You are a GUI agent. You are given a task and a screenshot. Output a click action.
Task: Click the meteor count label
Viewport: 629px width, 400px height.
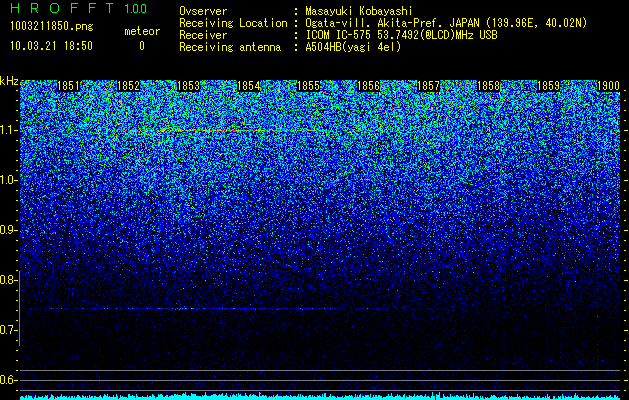pos(142,31)
